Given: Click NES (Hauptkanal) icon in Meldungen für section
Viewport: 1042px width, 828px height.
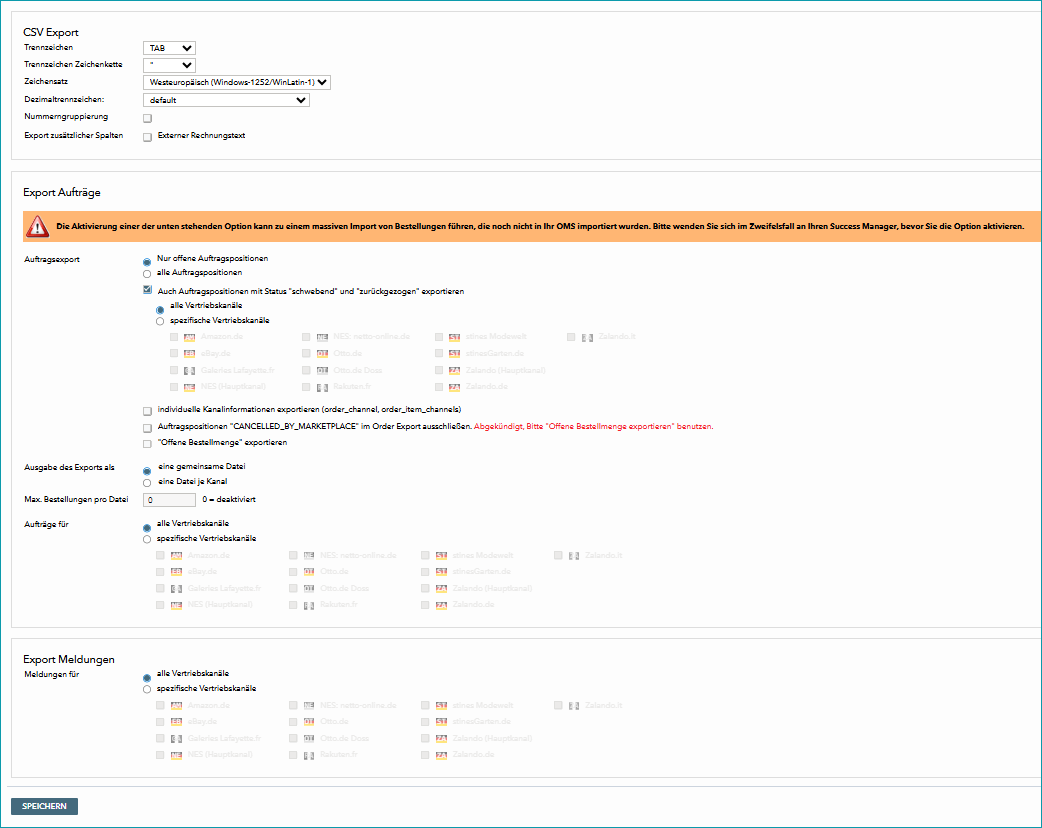Looking at the screenshot, I should pos(176,756).
